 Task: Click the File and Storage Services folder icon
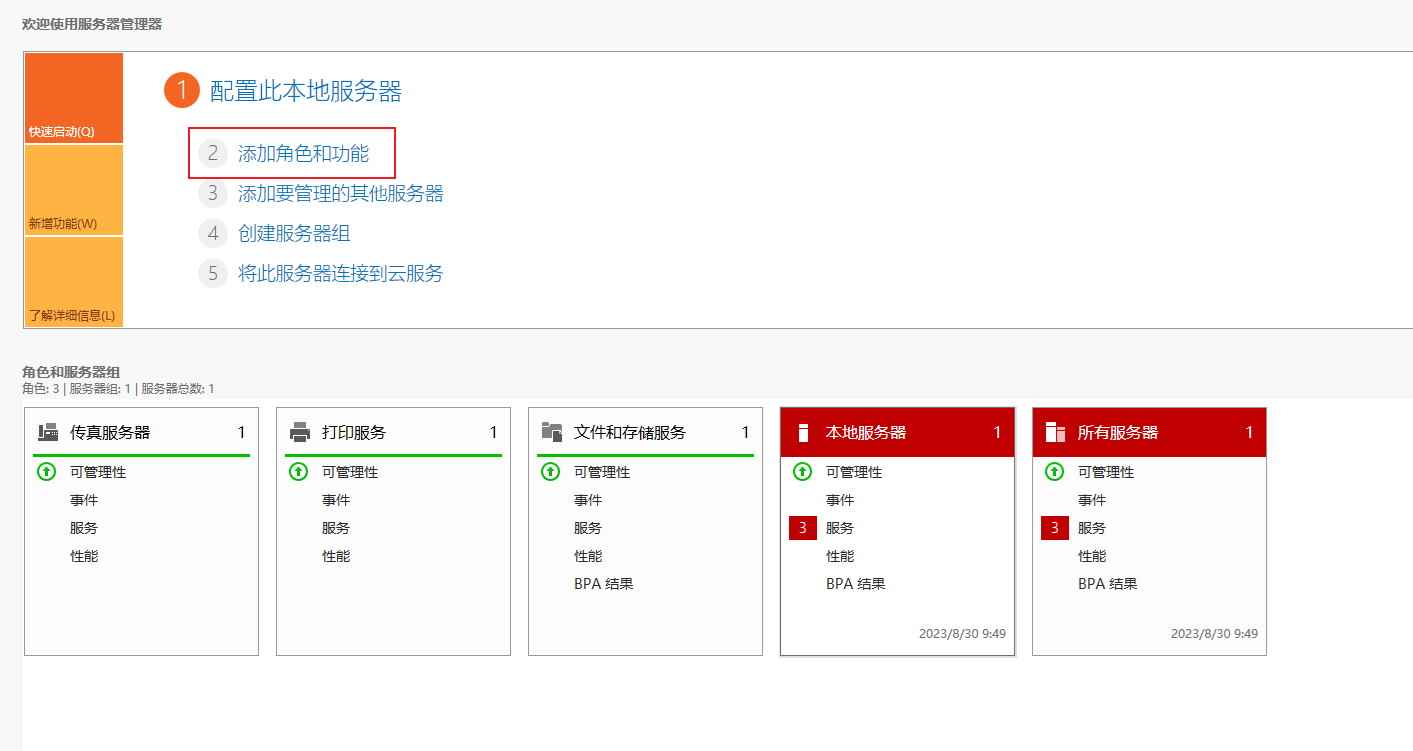pyautogui.click(x=552, y=432)
